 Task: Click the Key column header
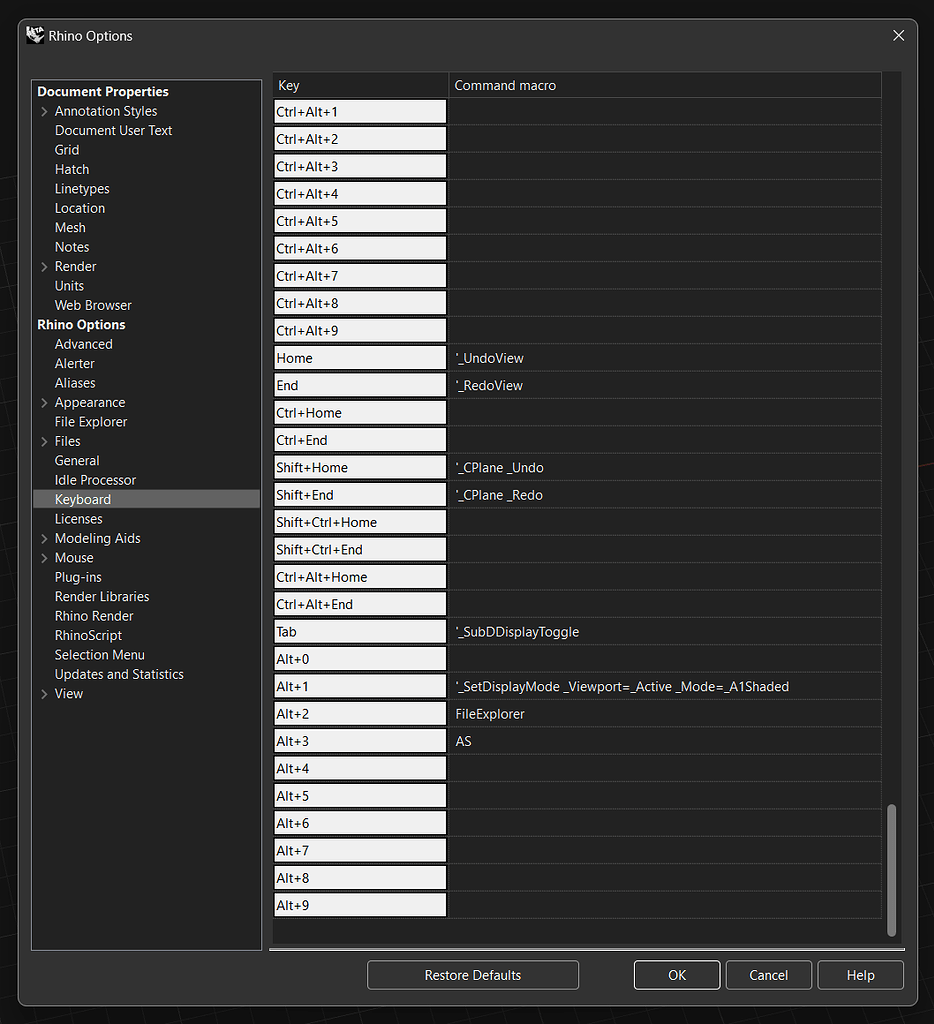[361, 86]
